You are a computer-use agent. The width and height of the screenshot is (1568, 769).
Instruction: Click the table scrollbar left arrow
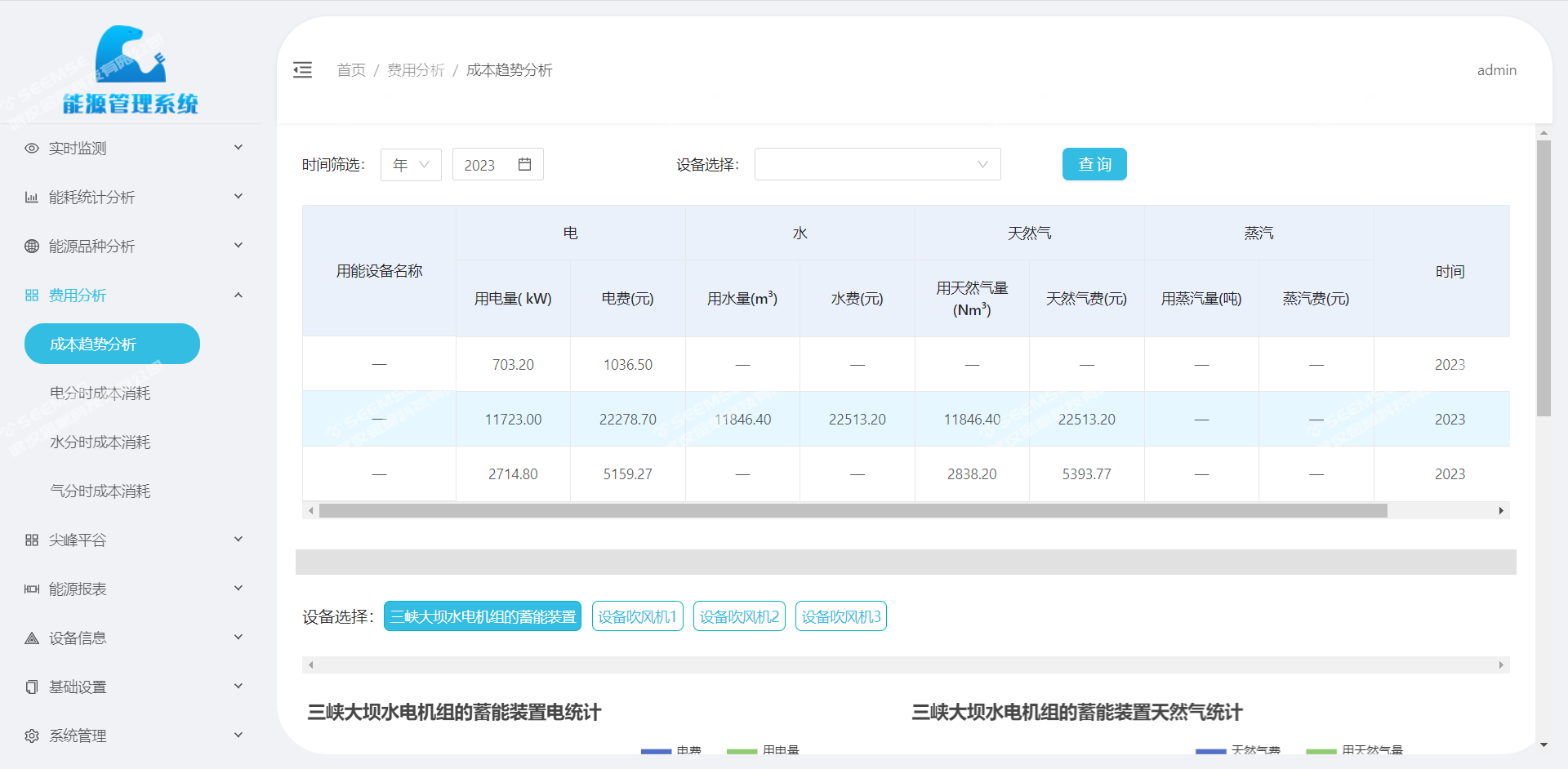point(310,510)
